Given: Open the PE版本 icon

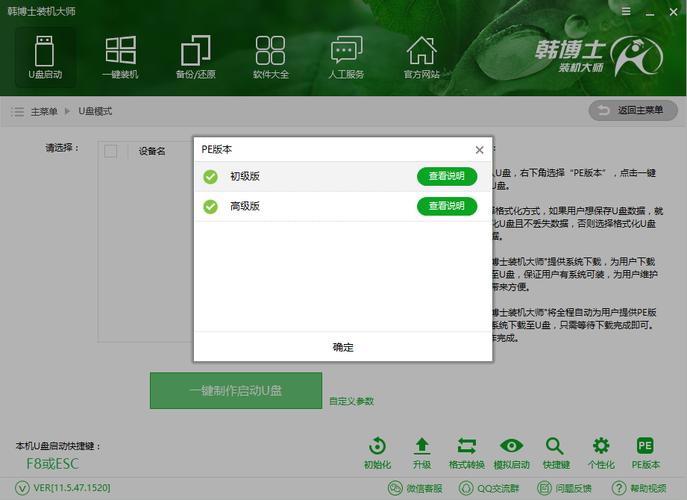Looking at the screenshot, I should pyautogui.click(x=645, y=453).
